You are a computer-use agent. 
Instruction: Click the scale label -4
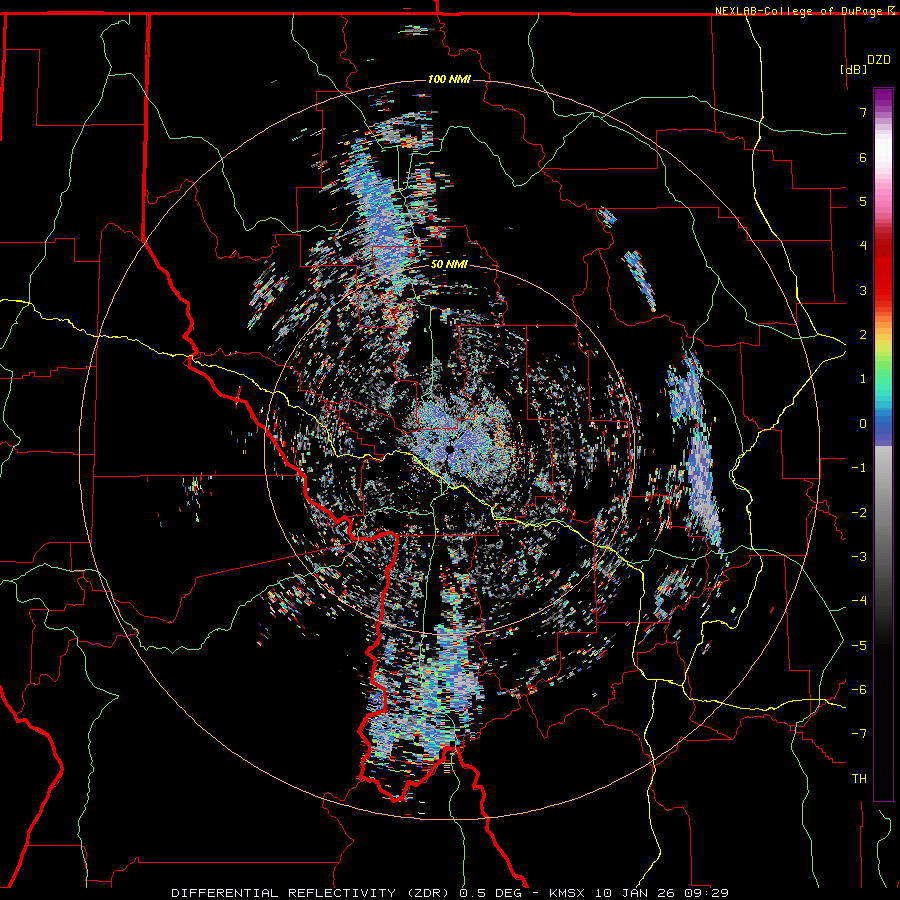coord(859,601)
